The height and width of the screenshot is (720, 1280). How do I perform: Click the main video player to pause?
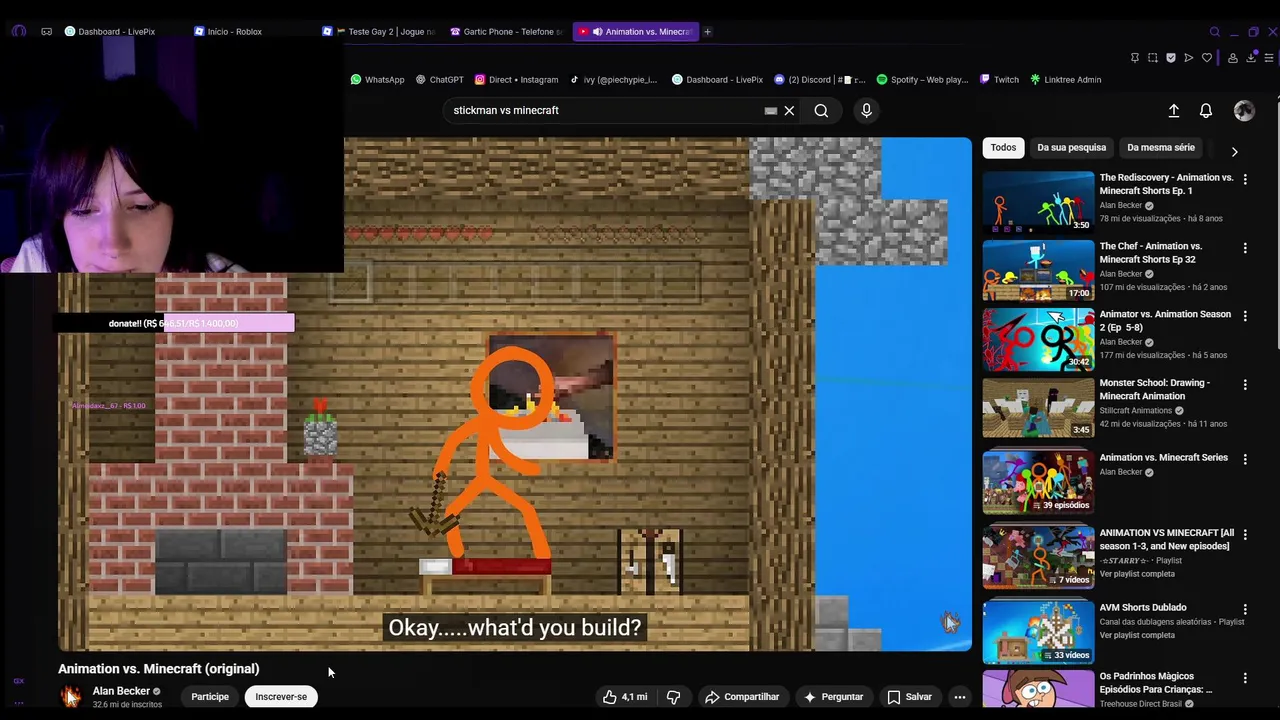pos(514,394)
